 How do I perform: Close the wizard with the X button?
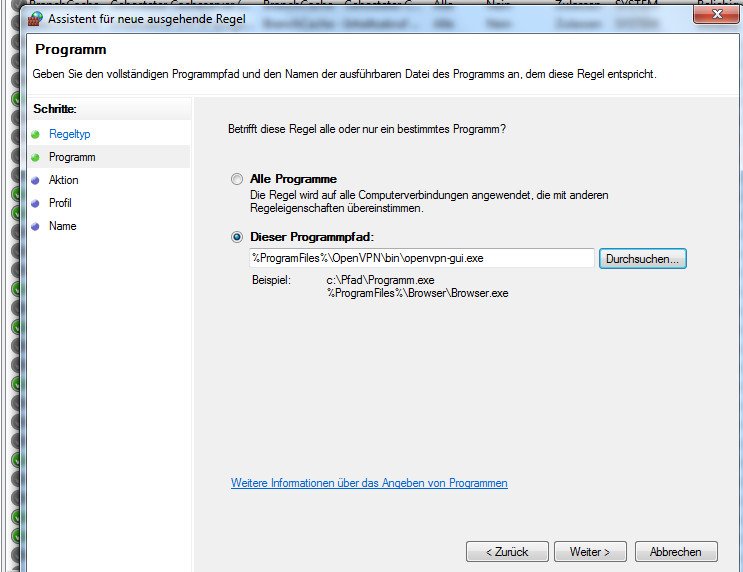[x=717, y=14]
